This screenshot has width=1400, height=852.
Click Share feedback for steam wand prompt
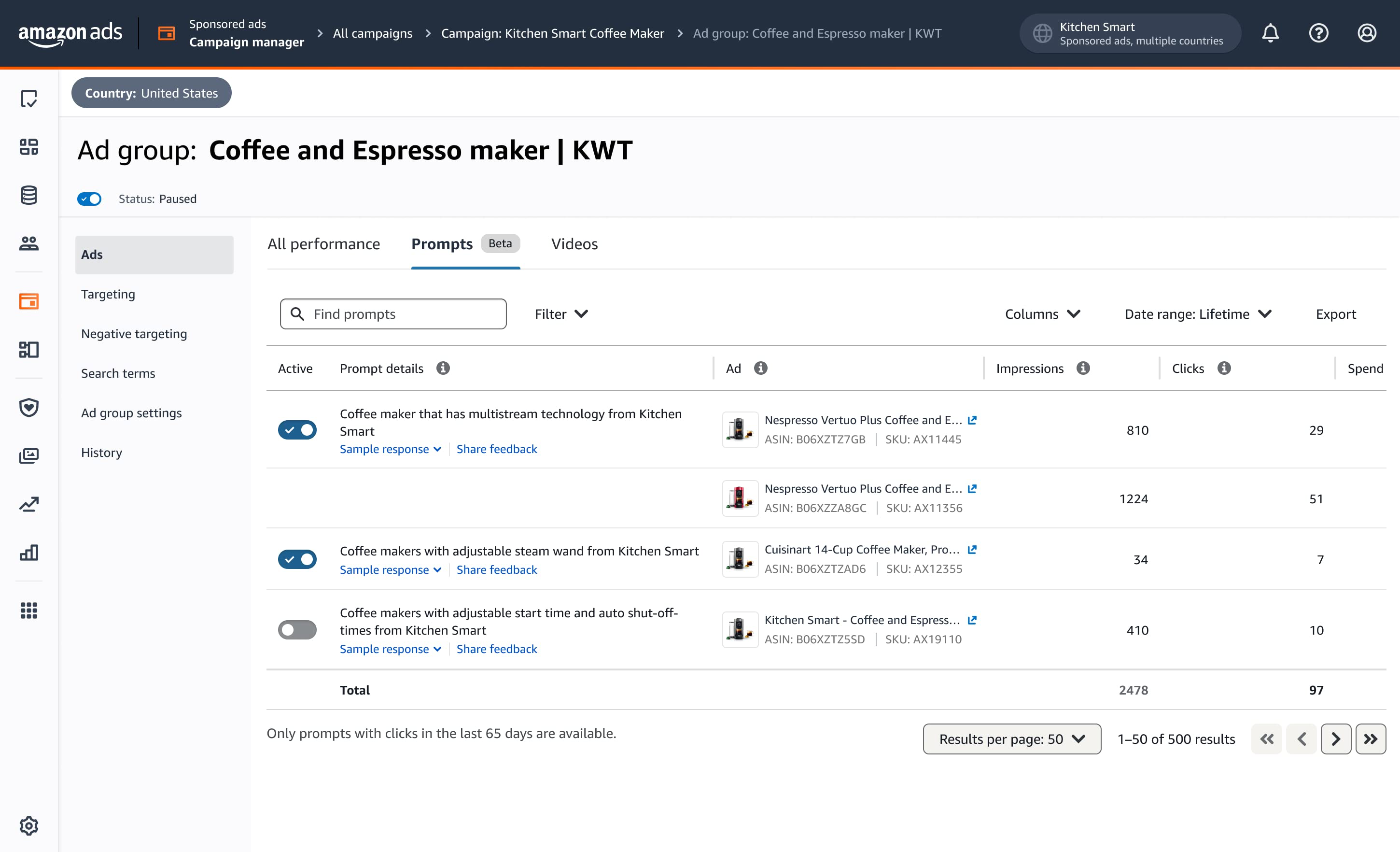(497, 569)
